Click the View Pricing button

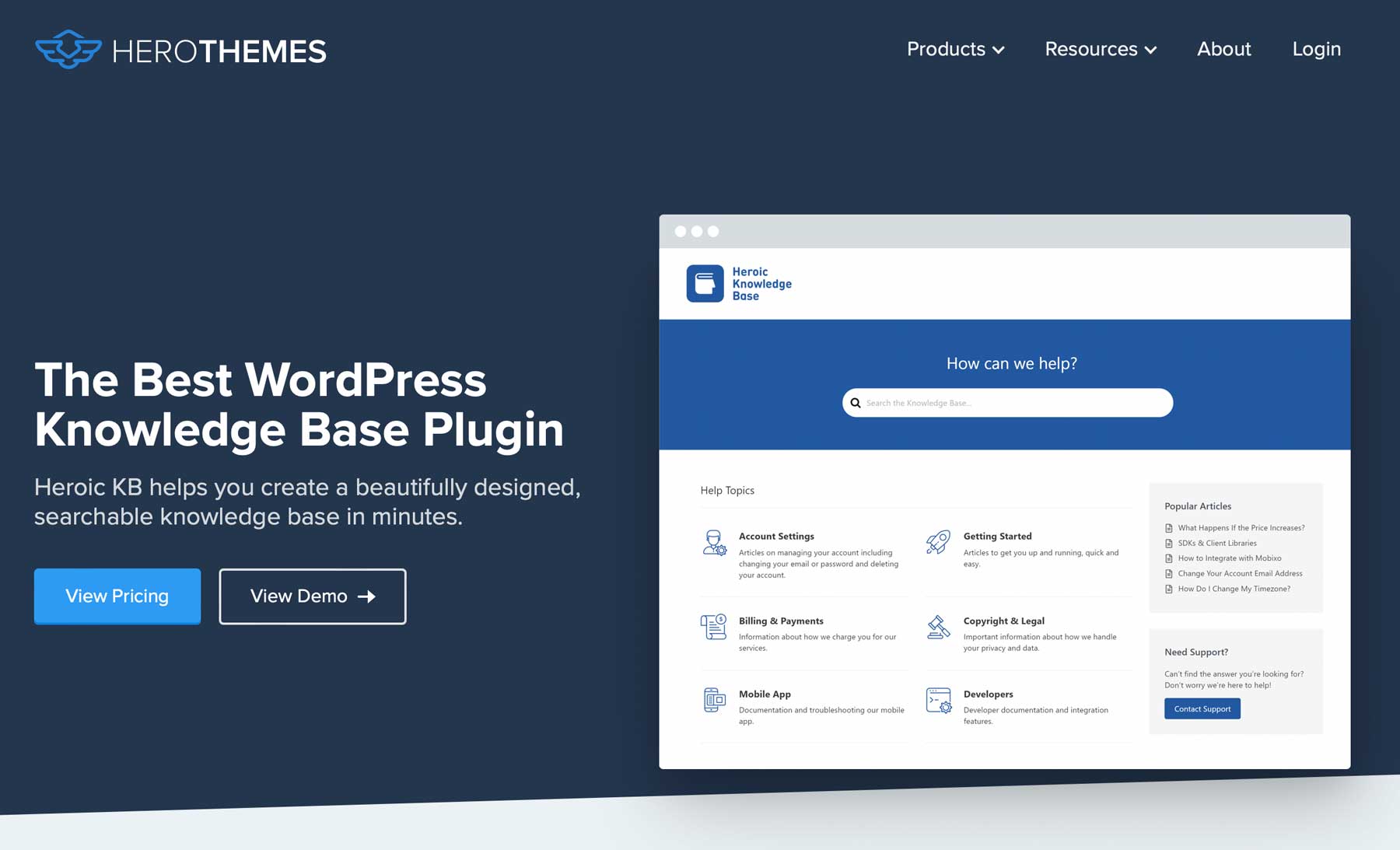point(117,596)
